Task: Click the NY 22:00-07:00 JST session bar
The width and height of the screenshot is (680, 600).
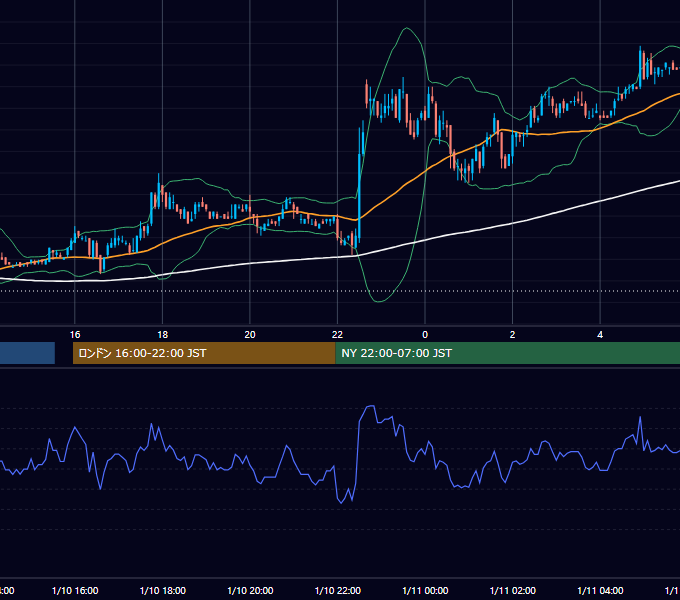Action: point(507,353)
